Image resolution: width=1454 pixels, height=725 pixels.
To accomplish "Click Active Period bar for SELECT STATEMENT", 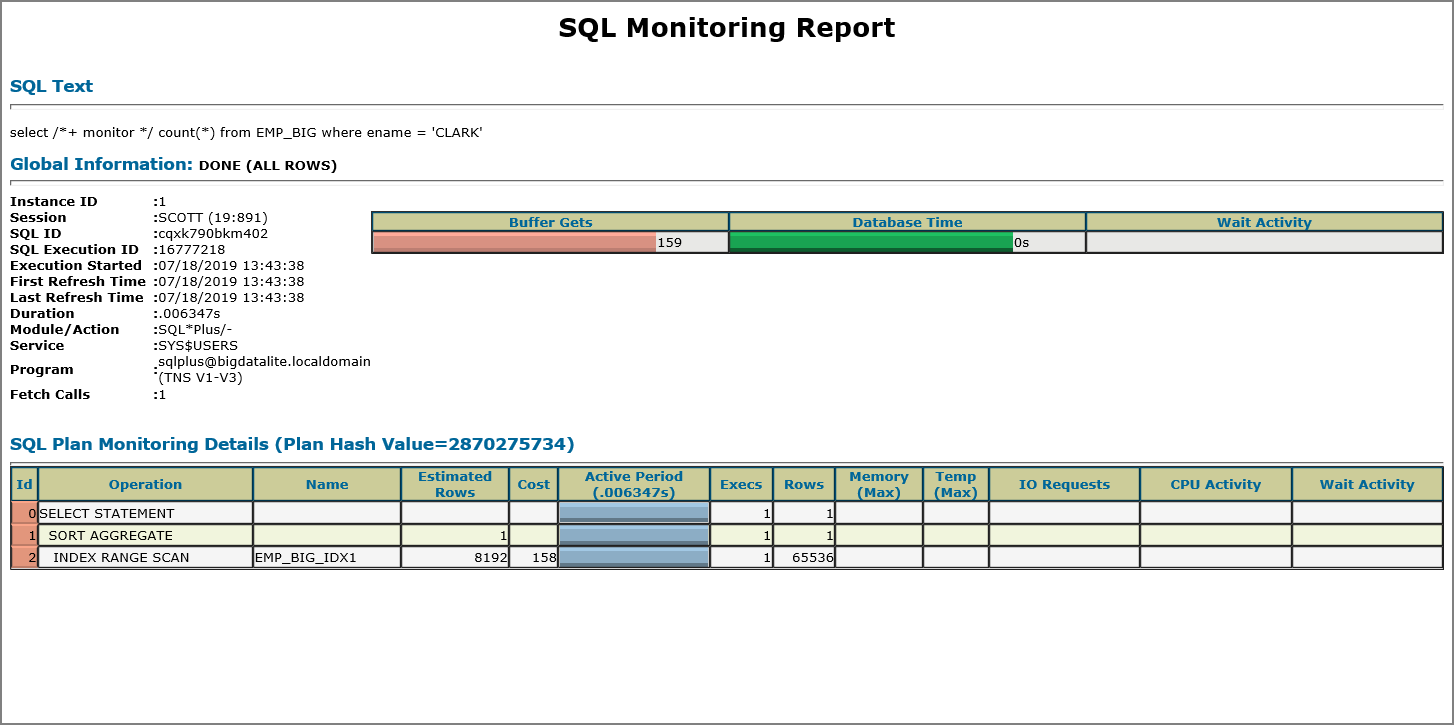I will pos(633,512).
